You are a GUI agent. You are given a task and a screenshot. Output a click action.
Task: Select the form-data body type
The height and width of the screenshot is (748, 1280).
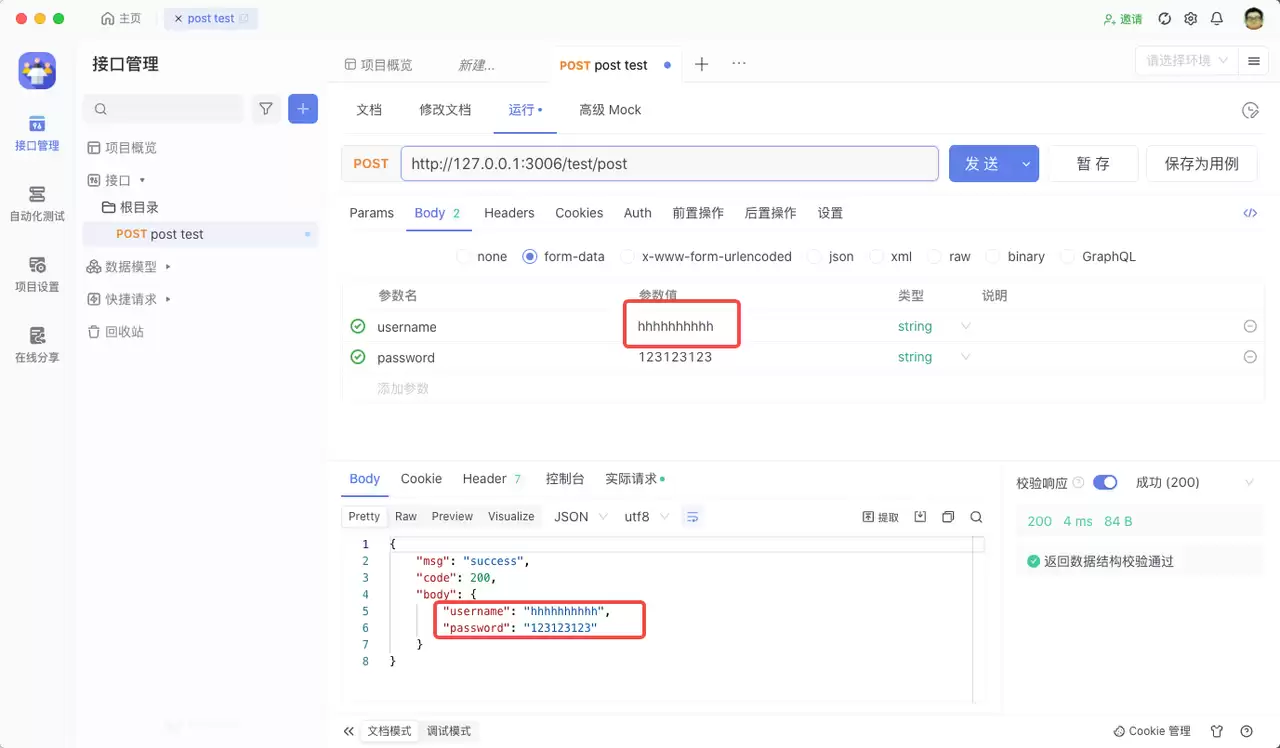564,257
